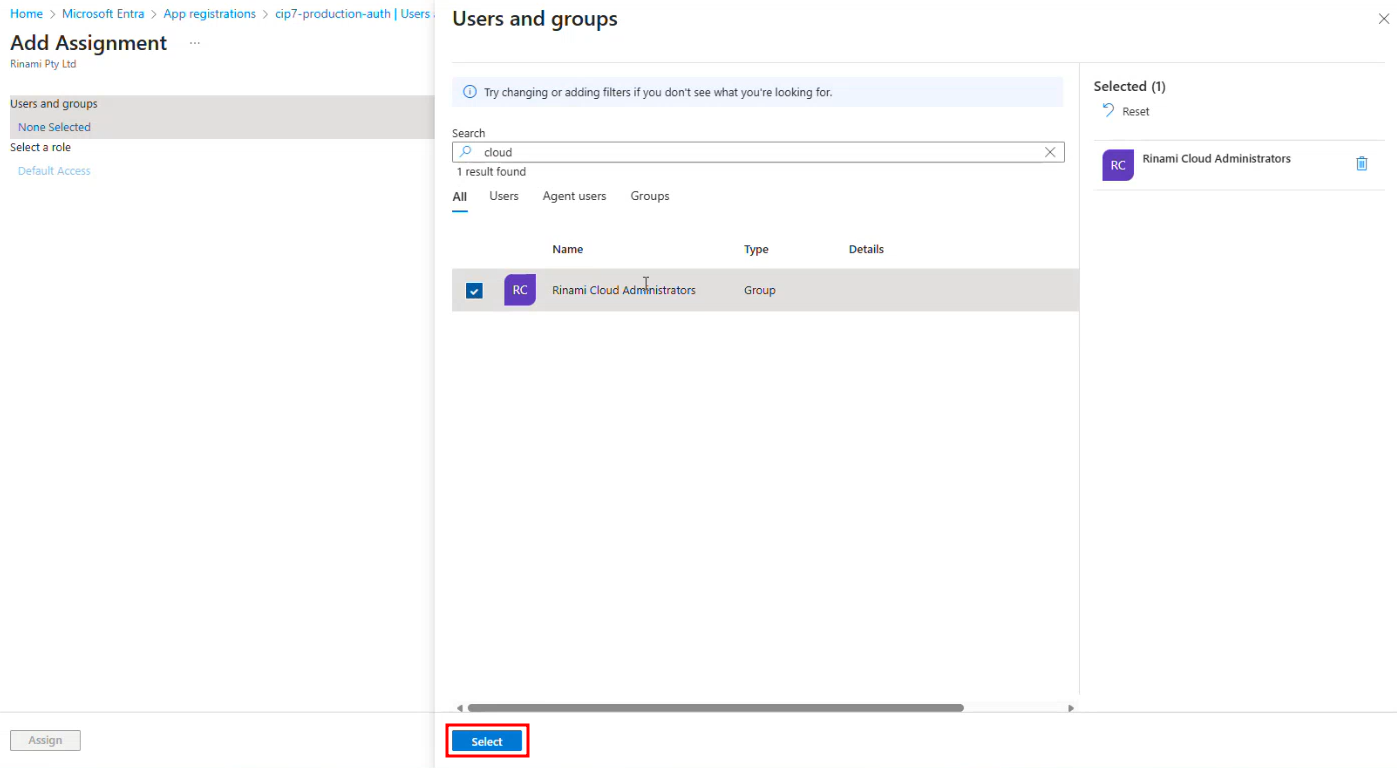The width and height of the screenshot is (1397, 768).
Task: Close the Users and groups panel
Action: [1384, 19]
